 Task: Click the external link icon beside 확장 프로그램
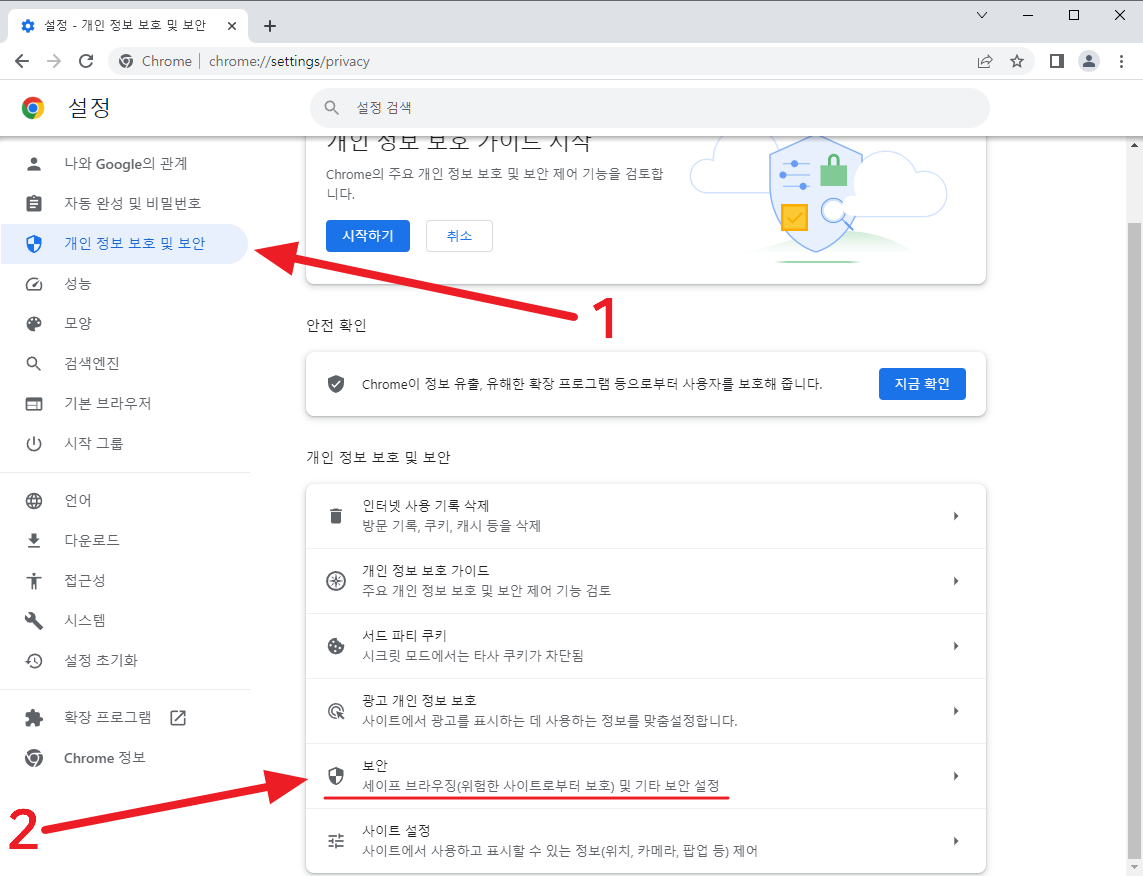178,718
